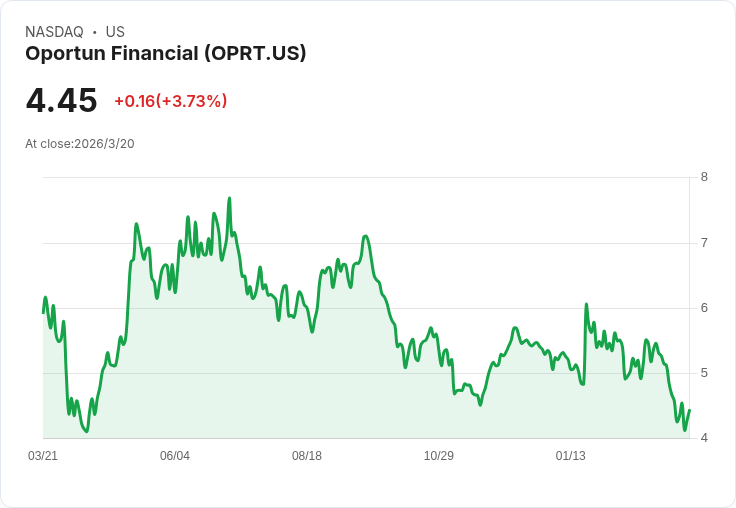The image size is (736, 508).
Task: Select the 08/18 date on x-axis
Action: tap(307, 455)
